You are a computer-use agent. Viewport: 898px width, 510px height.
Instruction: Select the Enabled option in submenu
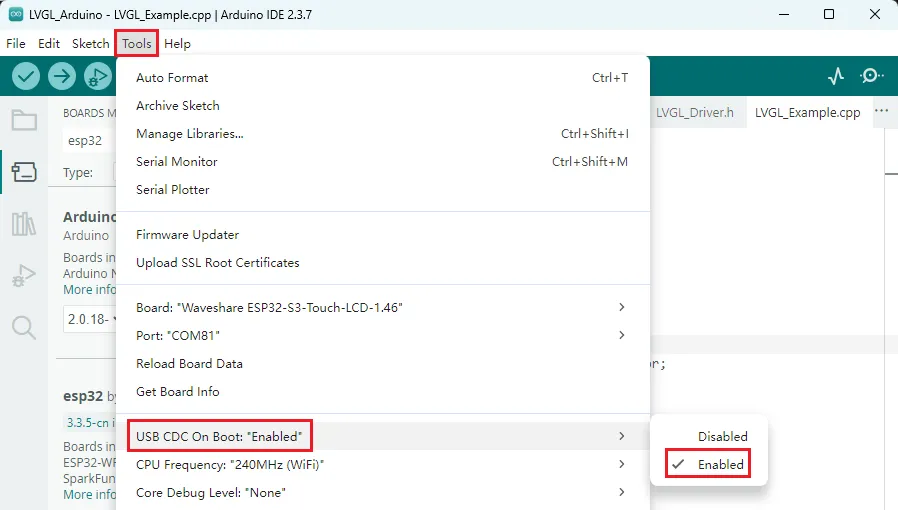pos(708,464)
